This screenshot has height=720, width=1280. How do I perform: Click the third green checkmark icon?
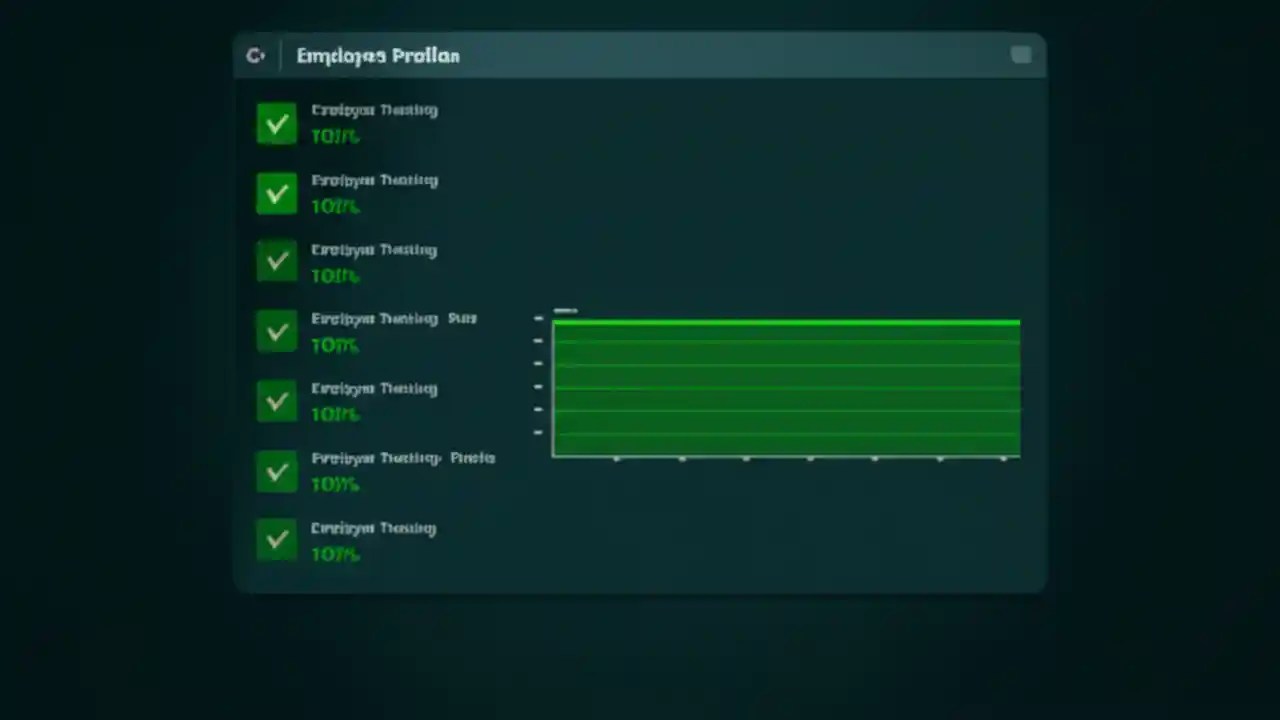pos(277,262)
